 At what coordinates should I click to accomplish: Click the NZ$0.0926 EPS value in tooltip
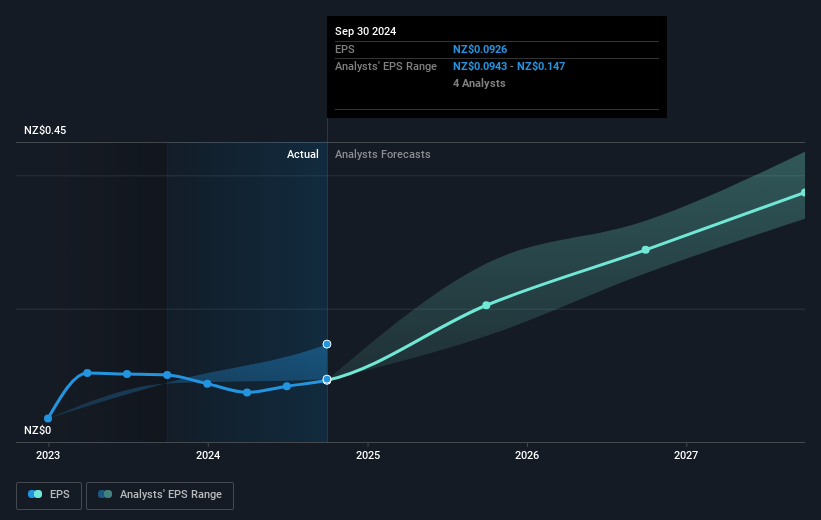(480, 49)
